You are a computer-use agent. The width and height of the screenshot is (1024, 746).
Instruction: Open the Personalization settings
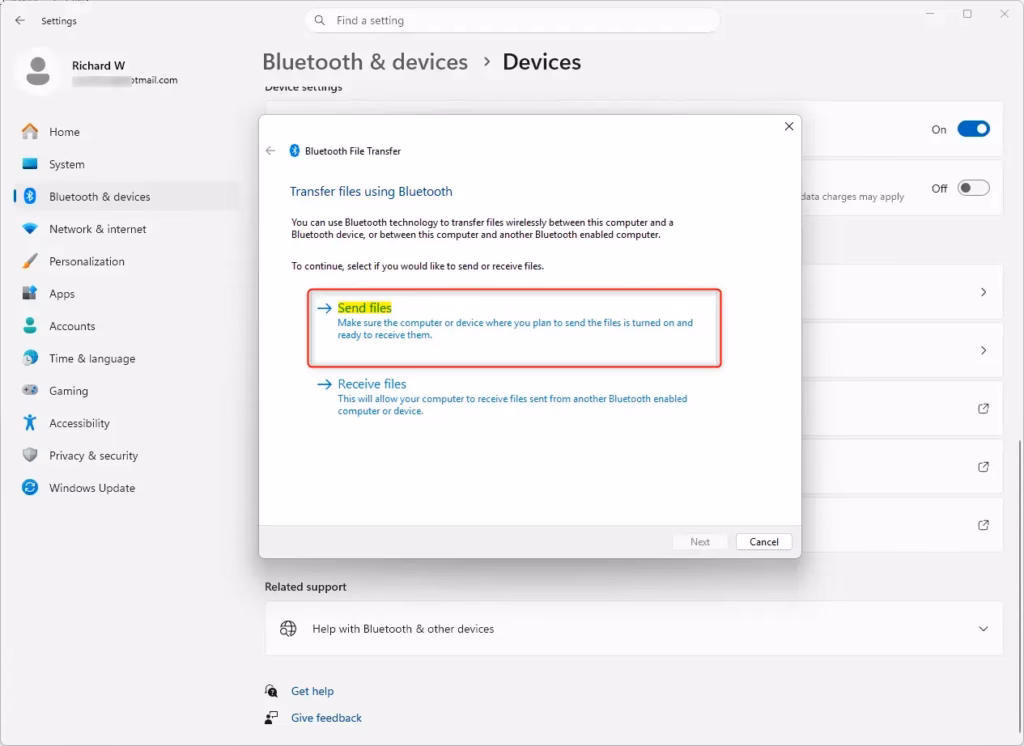127,261
